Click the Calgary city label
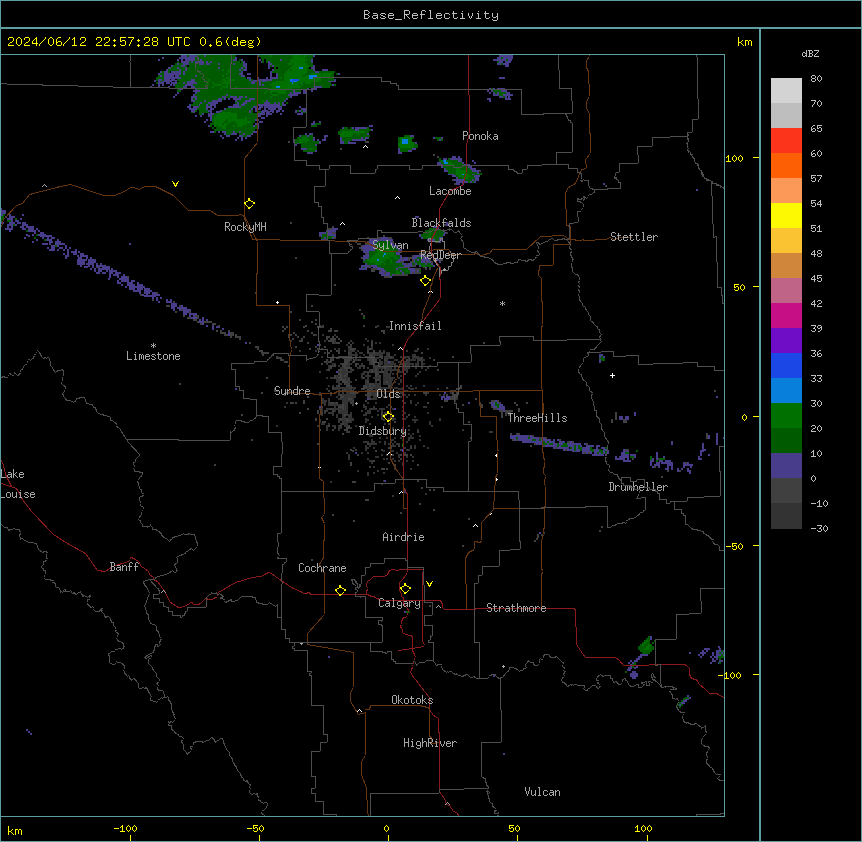This screenshot has height=842, width=862. click(399, 603)
